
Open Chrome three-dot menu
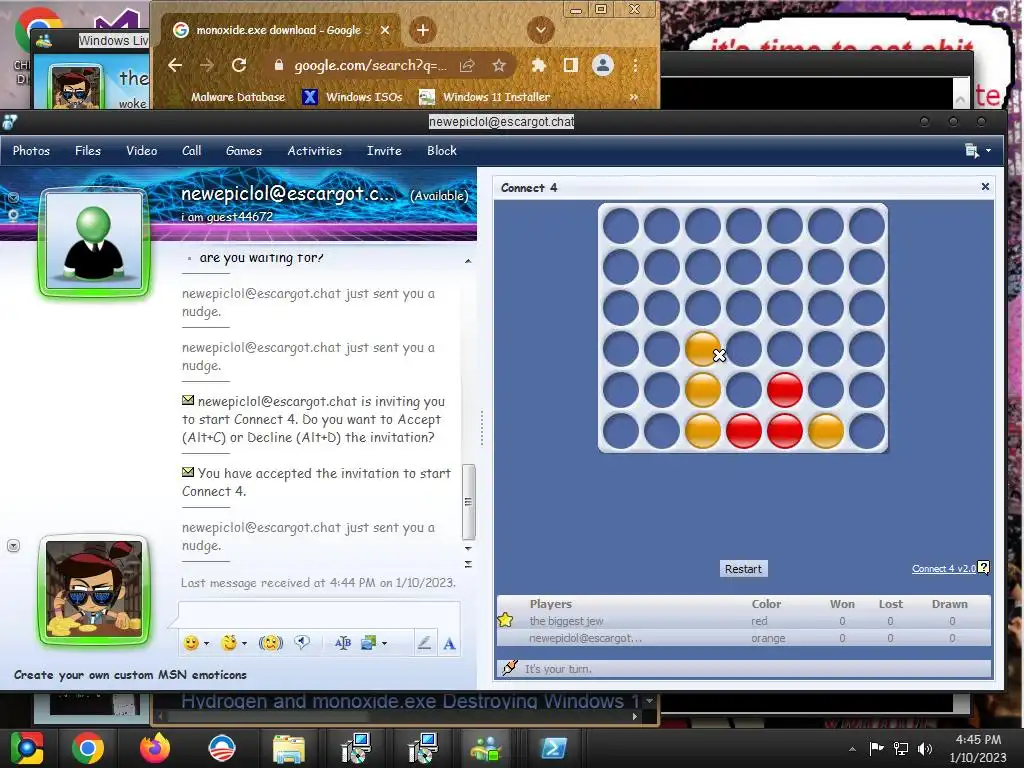point(635,65)
